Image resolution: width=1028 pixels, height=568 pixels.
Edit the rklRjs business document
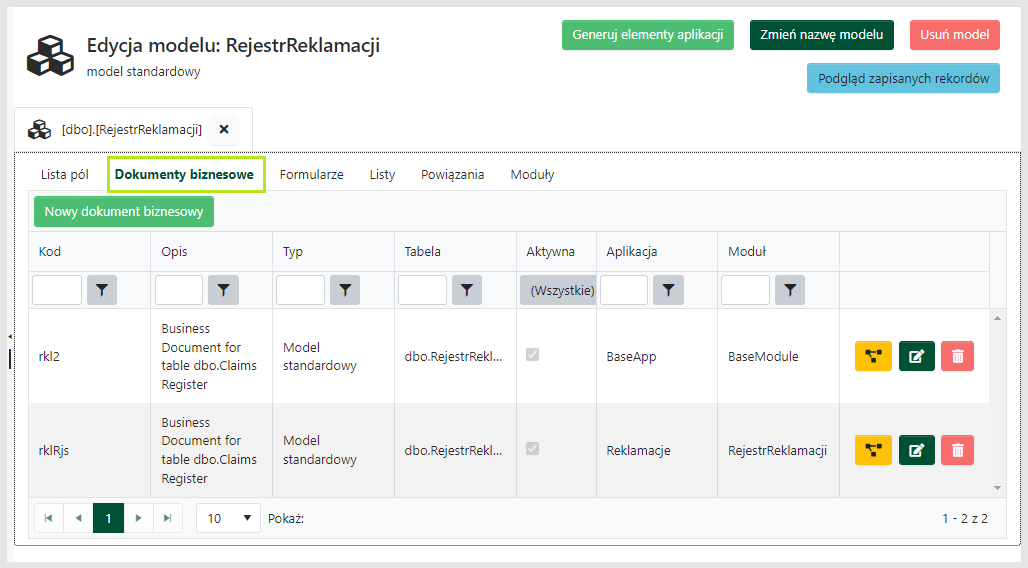pos(916,450)
